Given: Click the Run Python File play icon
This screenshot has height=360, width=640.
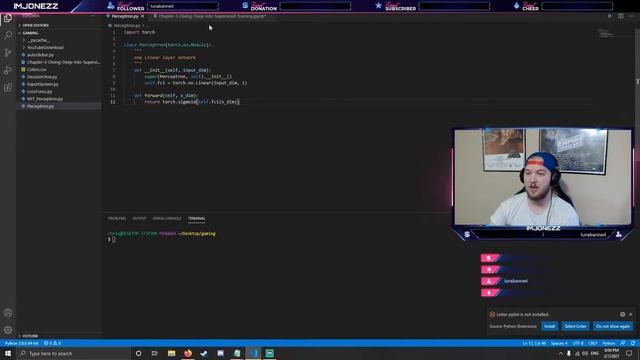Looking at the screenshot, I should (610, 16).
